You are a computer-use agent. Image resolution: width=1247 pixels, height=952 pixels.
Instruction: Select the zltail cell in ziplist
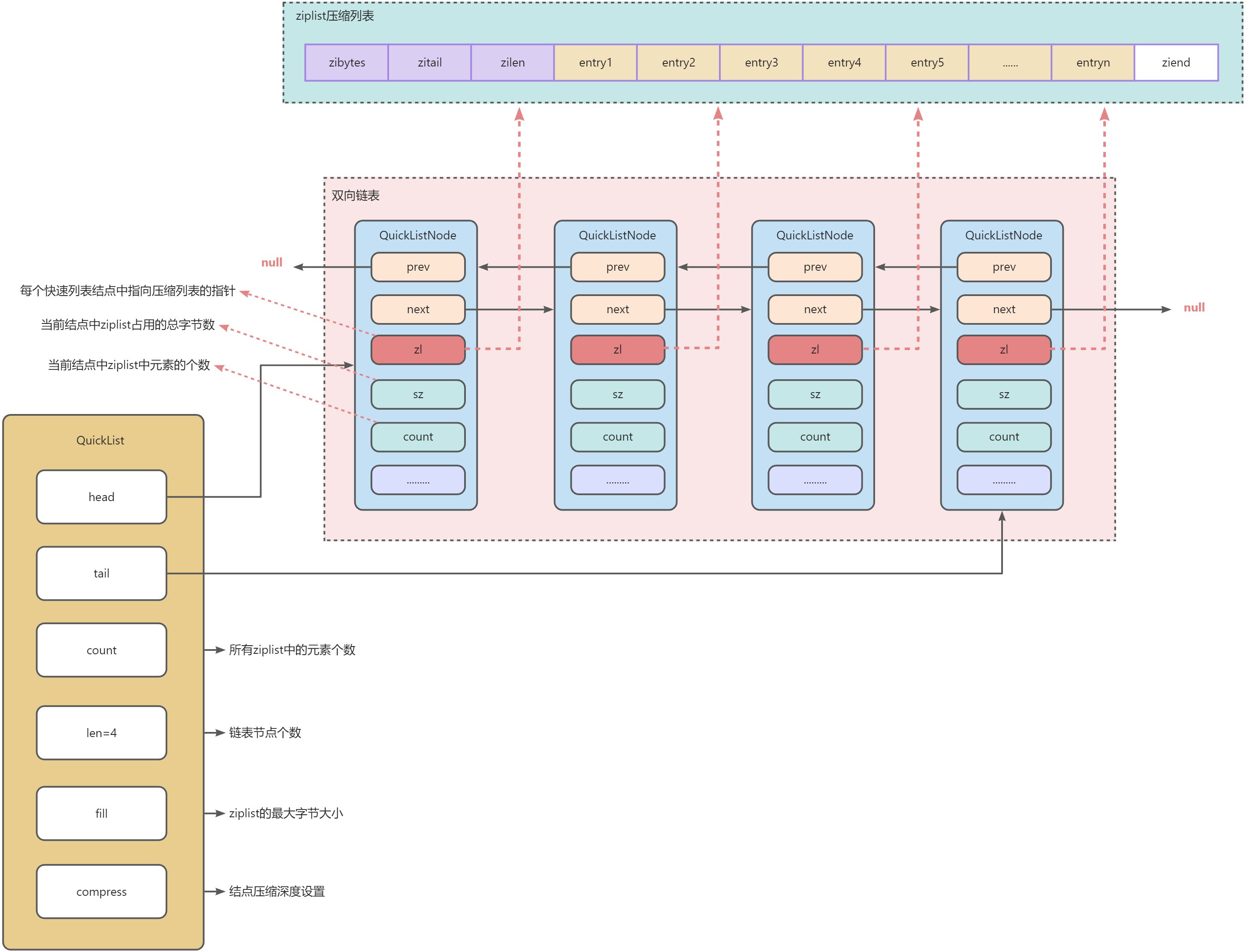[x=429, y=63]
